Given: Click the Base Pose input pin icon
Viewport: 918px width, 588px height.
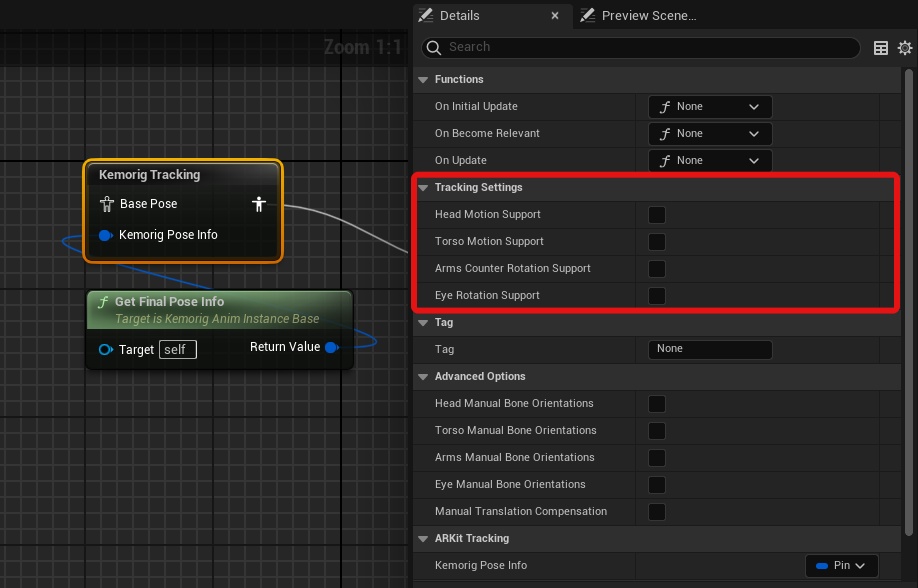Looking at the screenshot, I should click(107, 204).
